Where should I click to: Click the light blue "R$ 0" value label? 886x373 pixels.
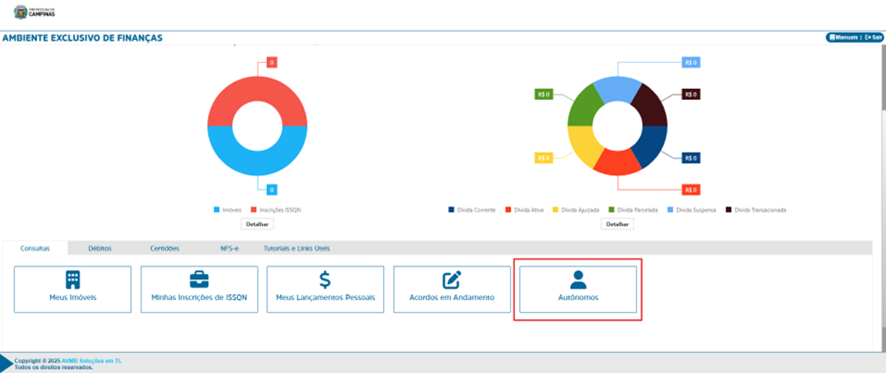pos(691,62)
